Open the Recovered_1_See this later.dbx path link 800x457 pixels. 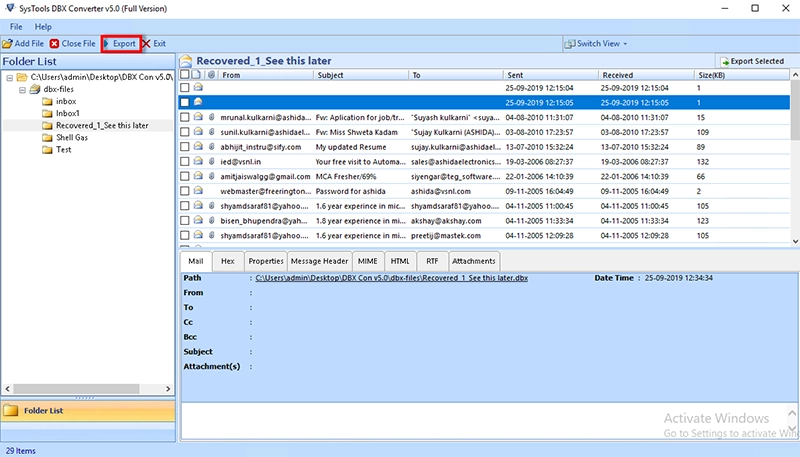[391, 278]
